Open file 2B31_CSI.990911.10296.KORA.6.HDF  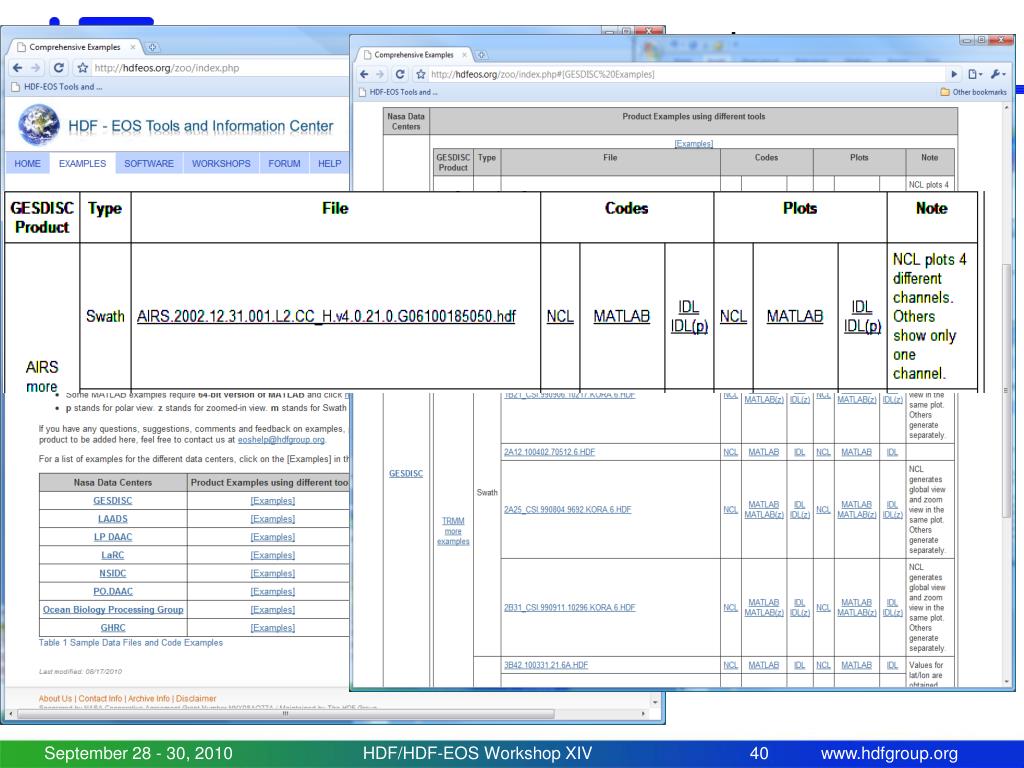tap(569, 607)
